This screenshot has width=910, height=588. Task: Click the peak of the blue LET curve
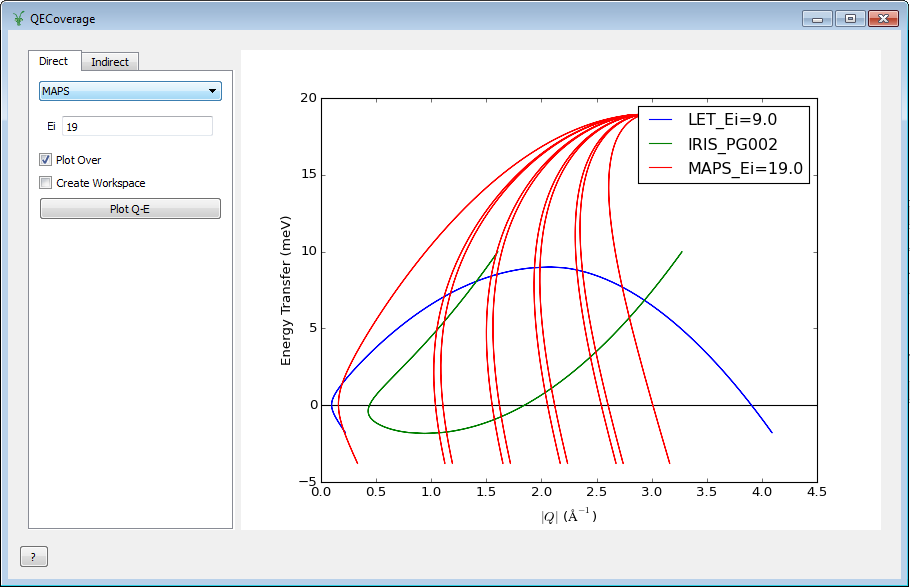point(545,267)
